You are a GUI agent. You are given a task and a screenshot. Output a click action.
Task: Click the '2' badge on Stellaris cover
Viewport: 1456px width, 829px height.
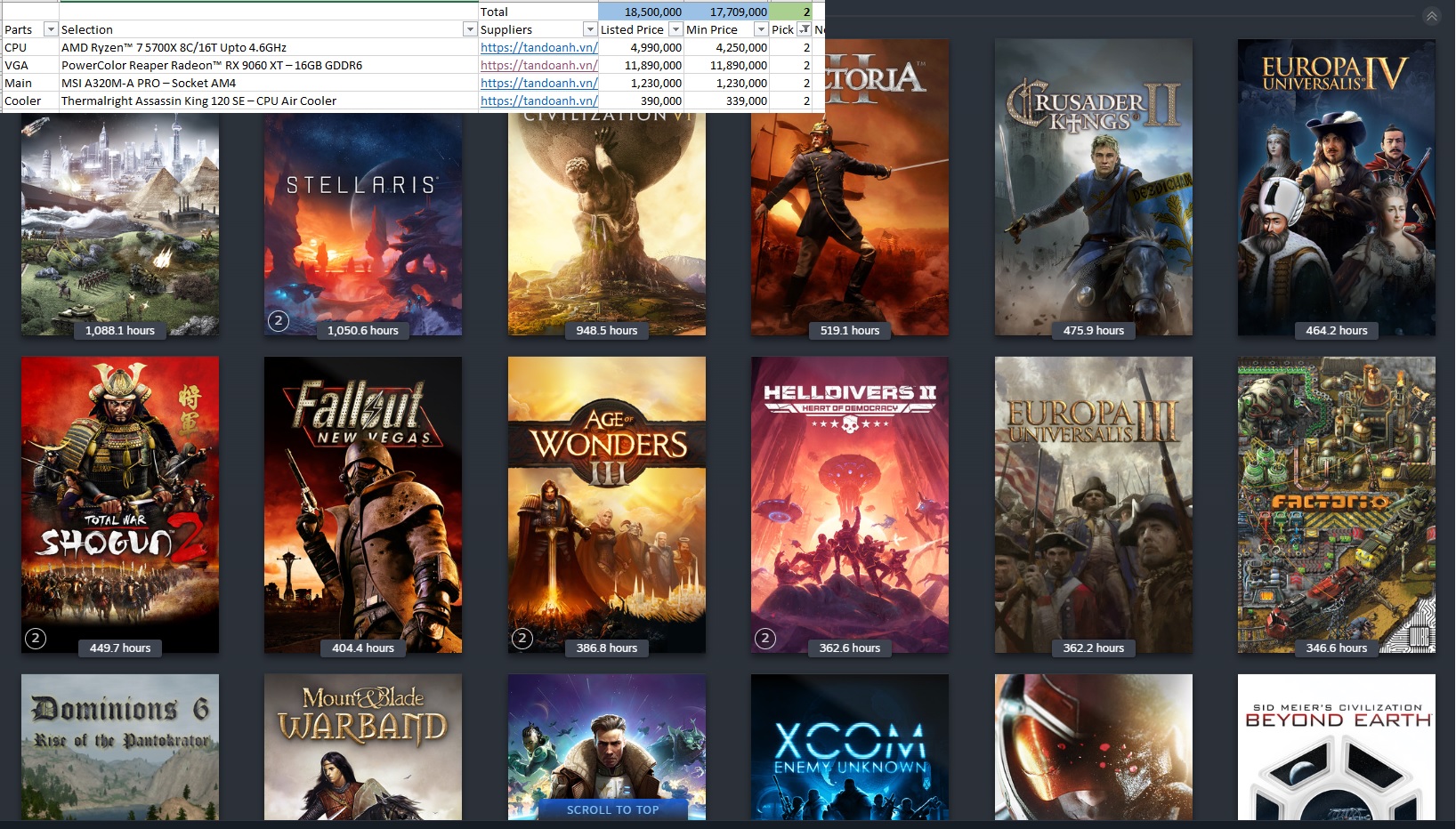[x=279, y=320]
